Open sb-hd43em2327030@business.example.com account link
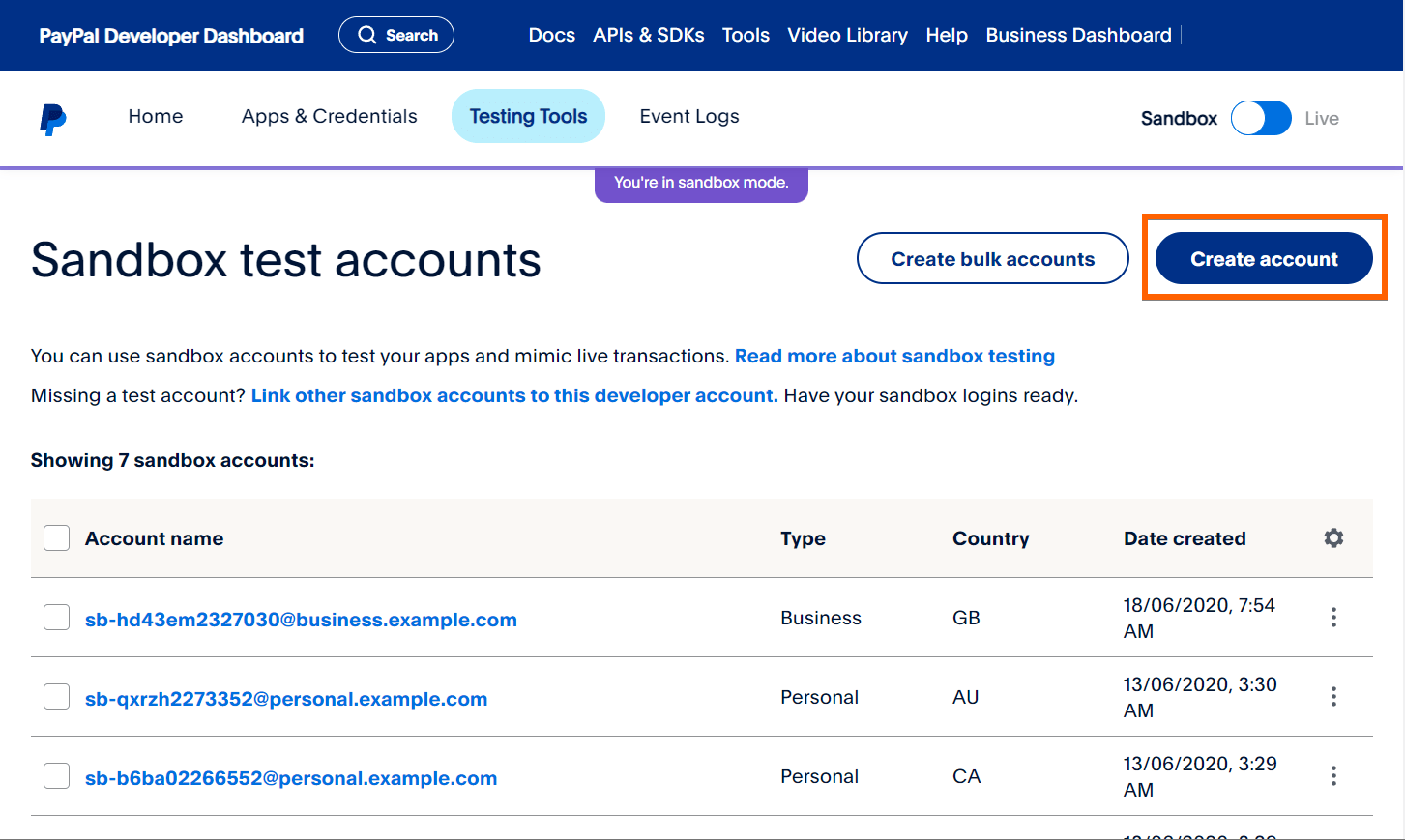 [301, 620]
